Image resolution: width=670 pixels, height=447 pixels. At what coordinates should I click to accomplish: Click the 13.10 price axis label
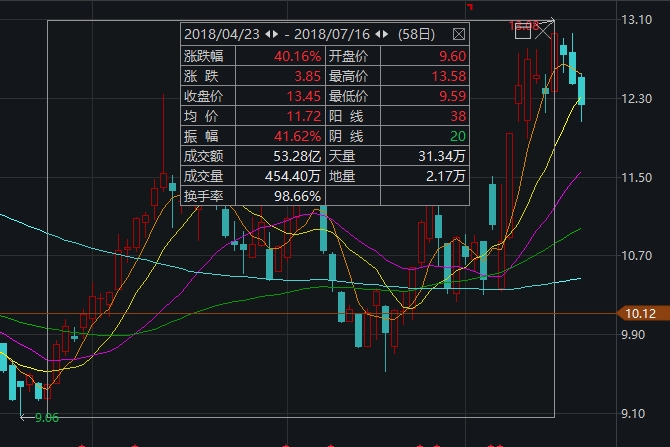(637, 20)
